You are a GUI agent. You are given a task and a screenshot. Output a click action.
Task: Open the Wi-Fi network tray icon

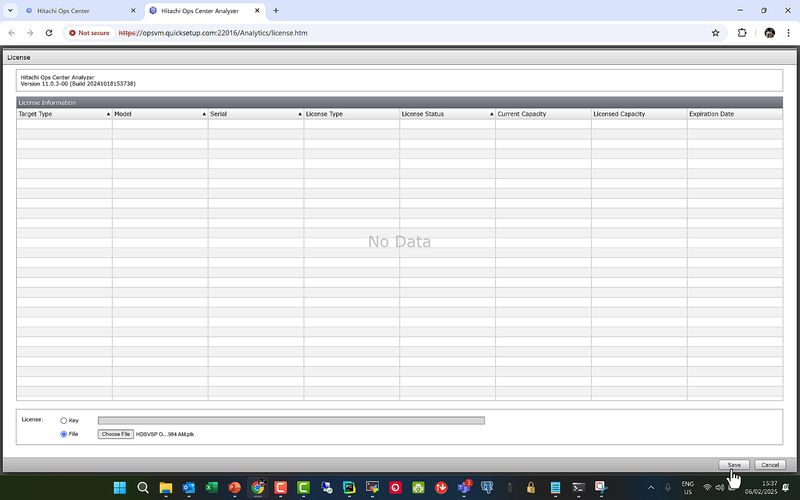click(x=707, y=488)
